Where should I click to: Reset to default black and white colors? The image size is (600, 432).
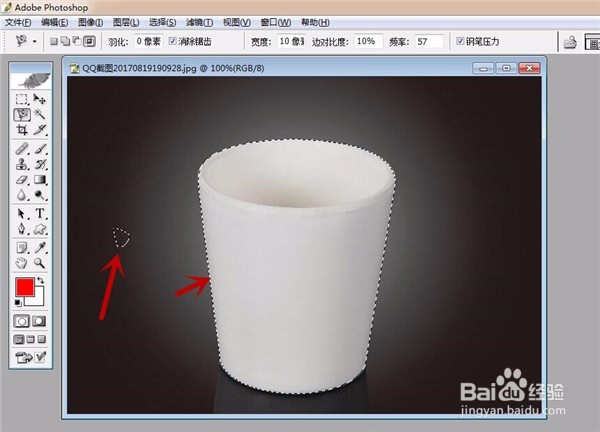pyautogui.click(x=18, y=303)
